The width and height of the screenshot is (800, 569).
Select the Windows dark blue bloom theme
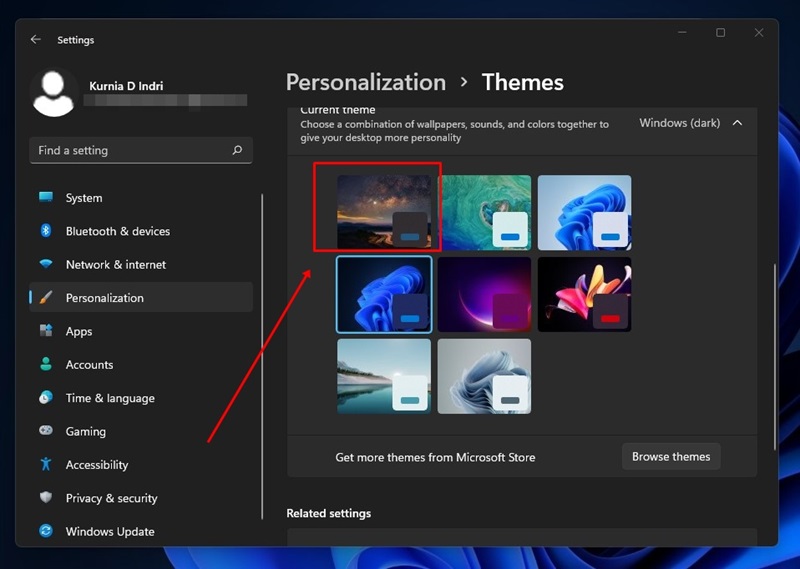(x=384, y=294)
